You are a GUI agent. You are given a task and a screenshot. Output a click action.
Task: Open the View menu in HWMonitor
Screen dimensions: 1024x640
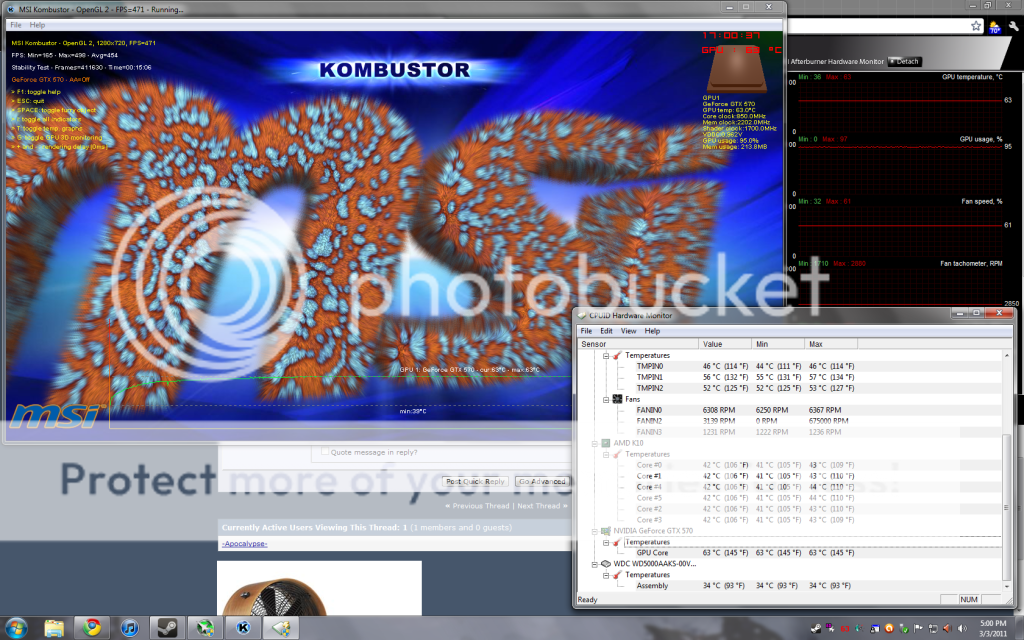point(628,331)
